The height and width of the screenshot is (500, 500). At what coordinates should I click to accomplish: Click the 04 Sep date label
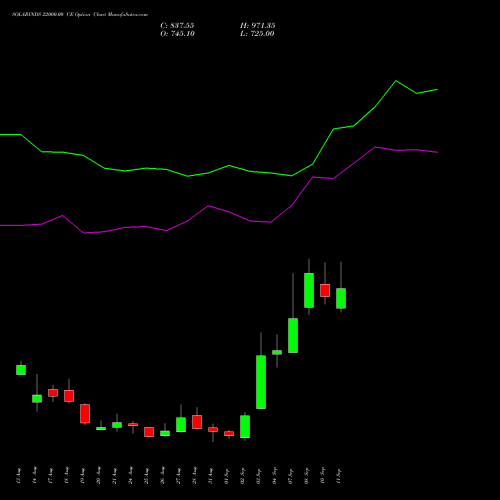point(275,476)
